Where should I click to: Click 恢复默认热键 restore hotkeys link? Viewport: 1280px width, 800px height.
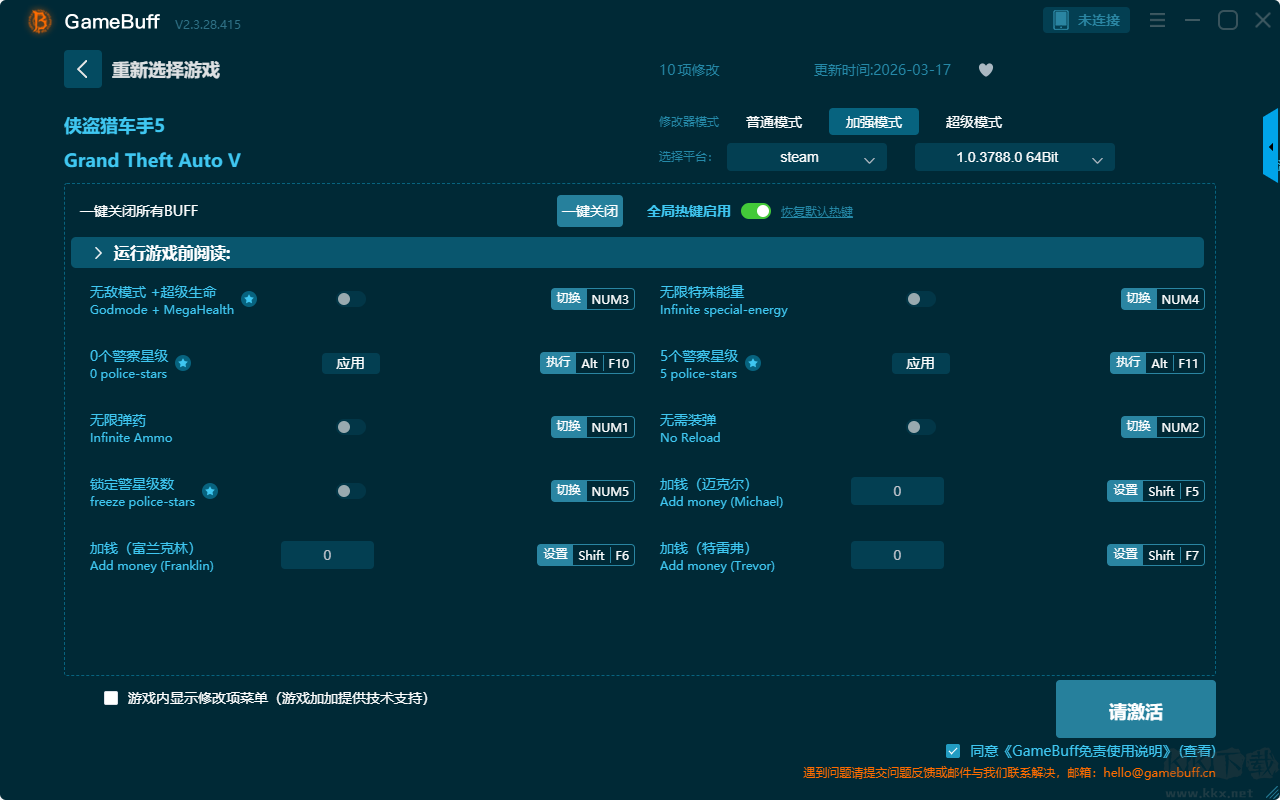coord(817,212)
